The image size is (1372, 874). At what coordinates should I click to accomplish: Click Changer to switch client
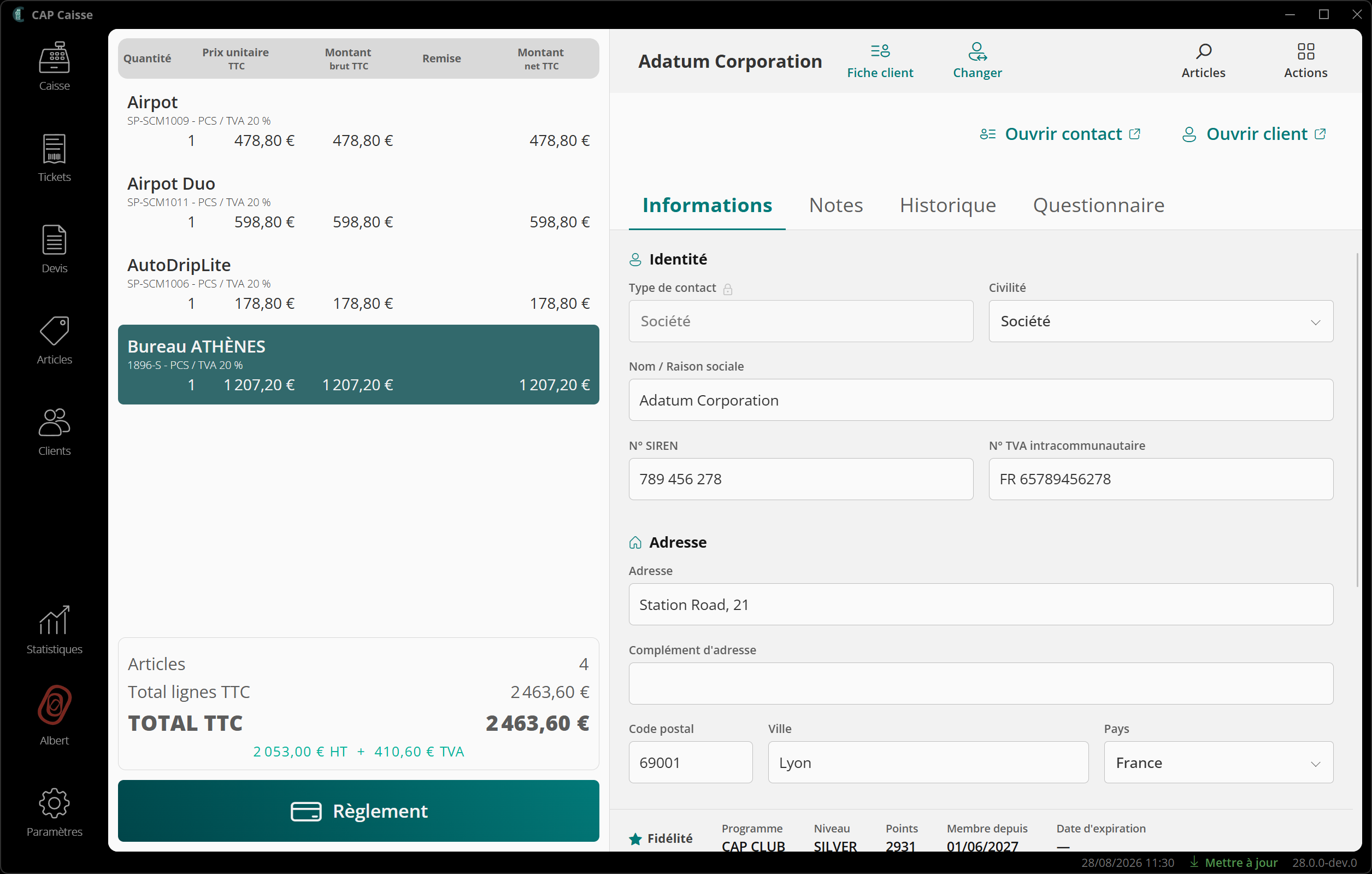pyautogui.click(x=977, y=61)
